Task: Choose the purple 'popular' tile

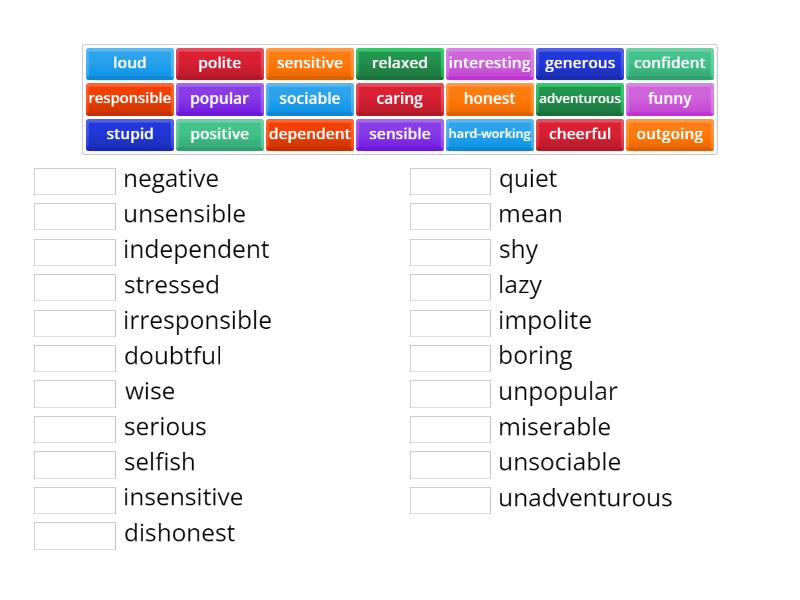Action: [x=219, y=99]
